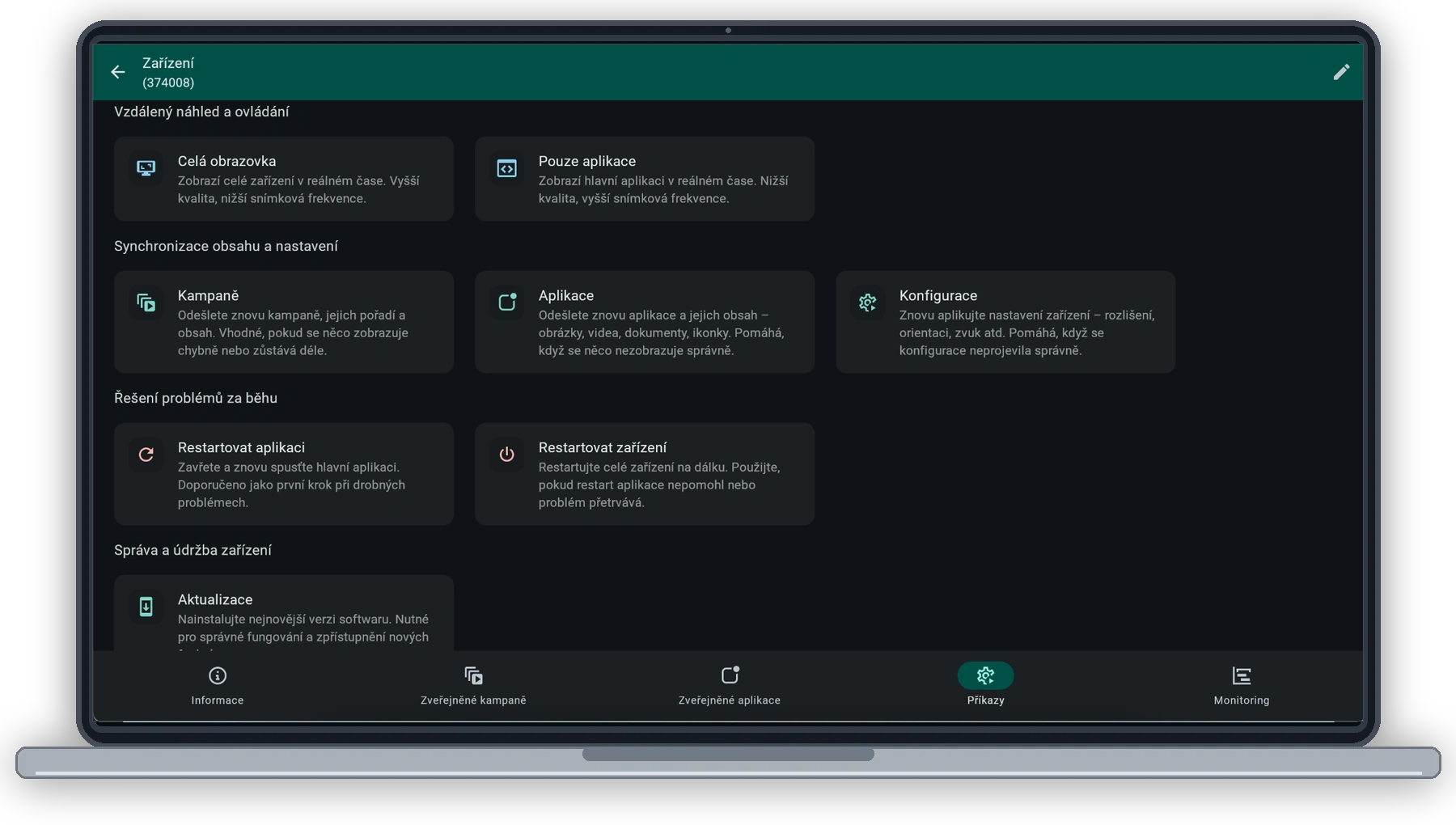This screenshot has width=1456, height=825.
Task: Select the active Příkazy tab
Action: 985,686
